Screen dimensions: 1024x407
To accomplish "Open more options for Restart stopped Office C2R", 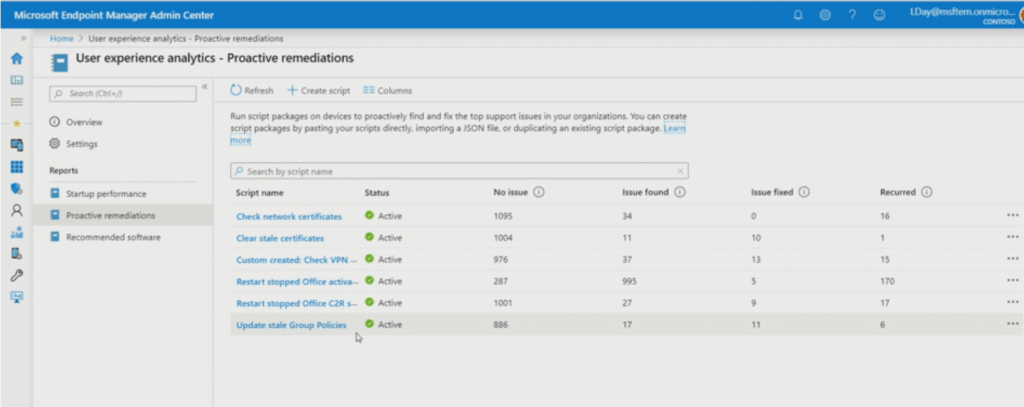I will pos(1012,302).
